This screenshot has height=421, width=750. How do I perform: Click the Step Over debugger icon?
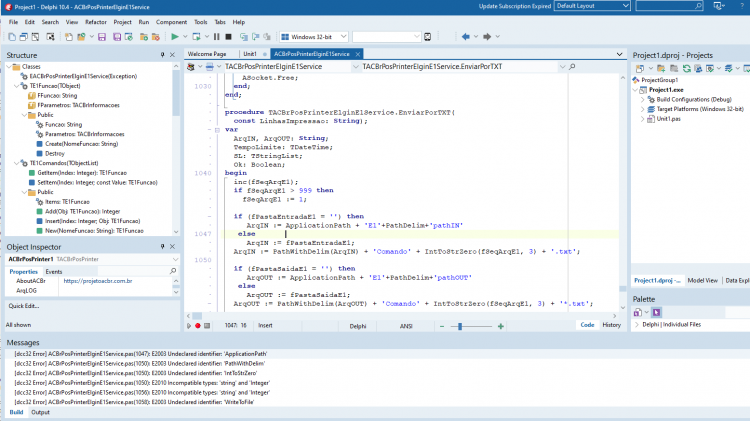tap(255, 37)
